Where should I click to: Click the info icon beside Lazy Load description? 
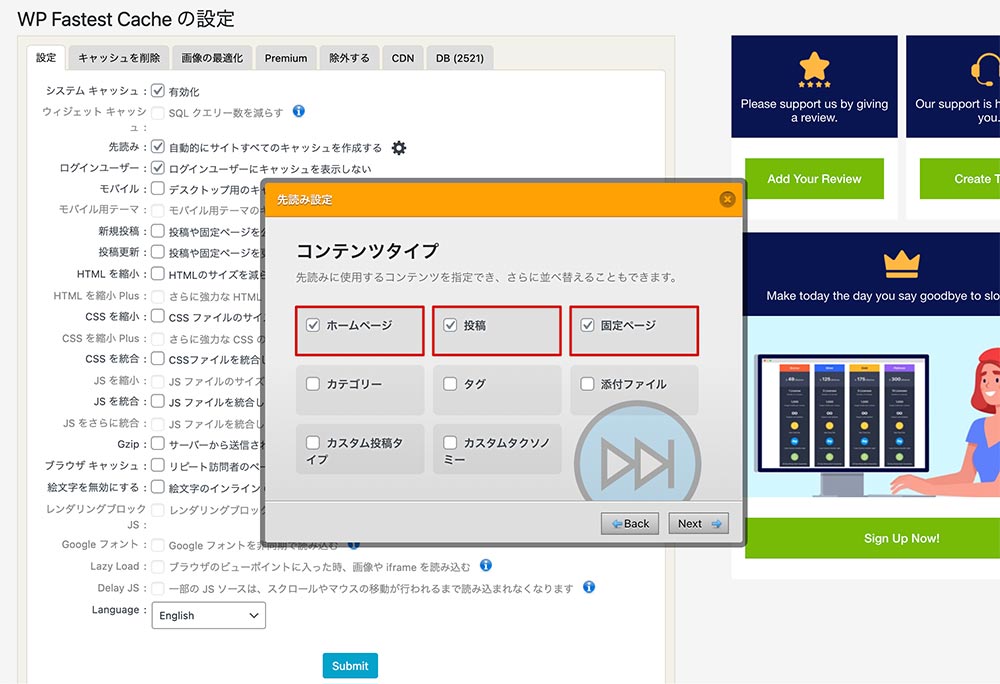click(486, 566)
